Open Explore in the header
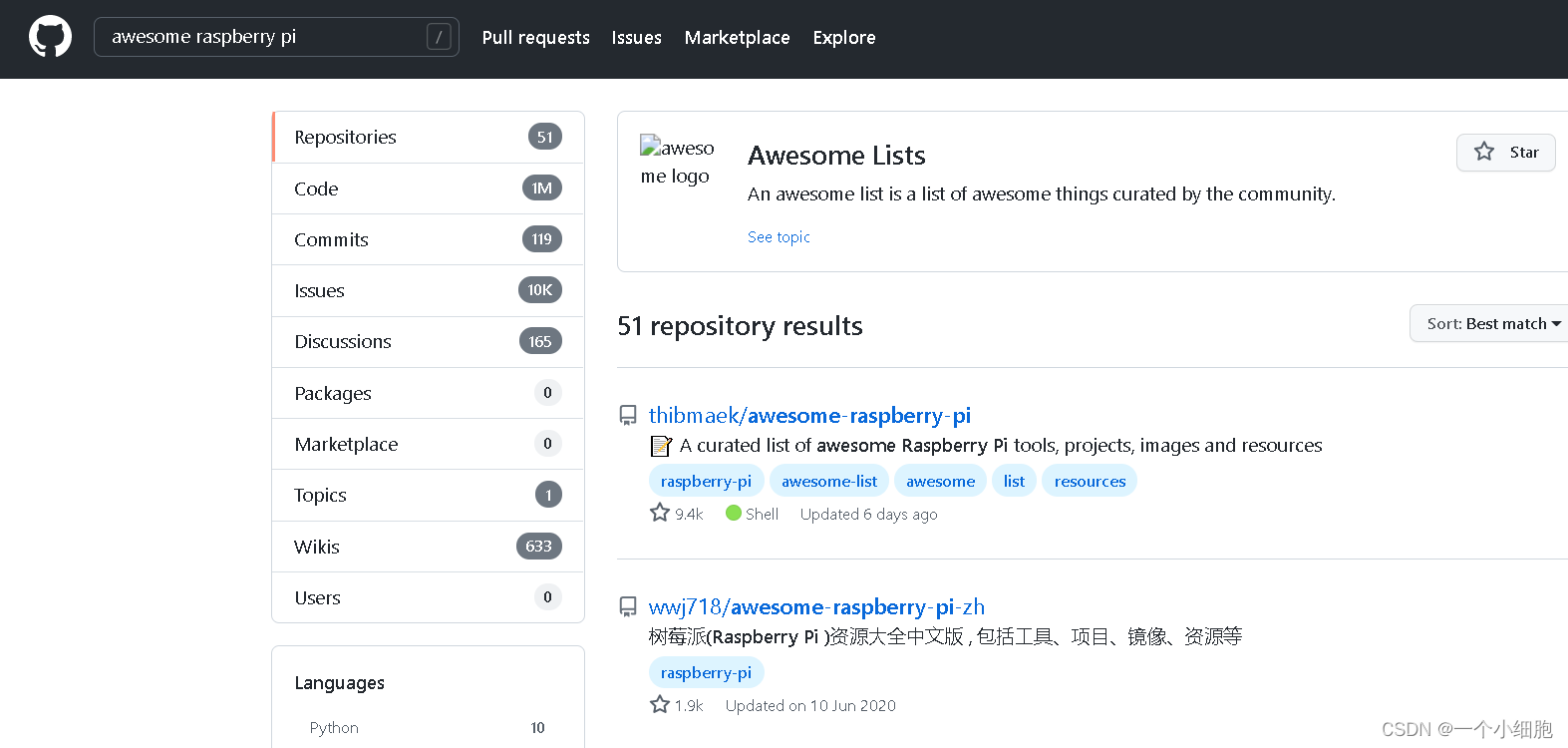Image resolution: width=1568 pixels, height=748 pixels. click(x=844, y=38)
